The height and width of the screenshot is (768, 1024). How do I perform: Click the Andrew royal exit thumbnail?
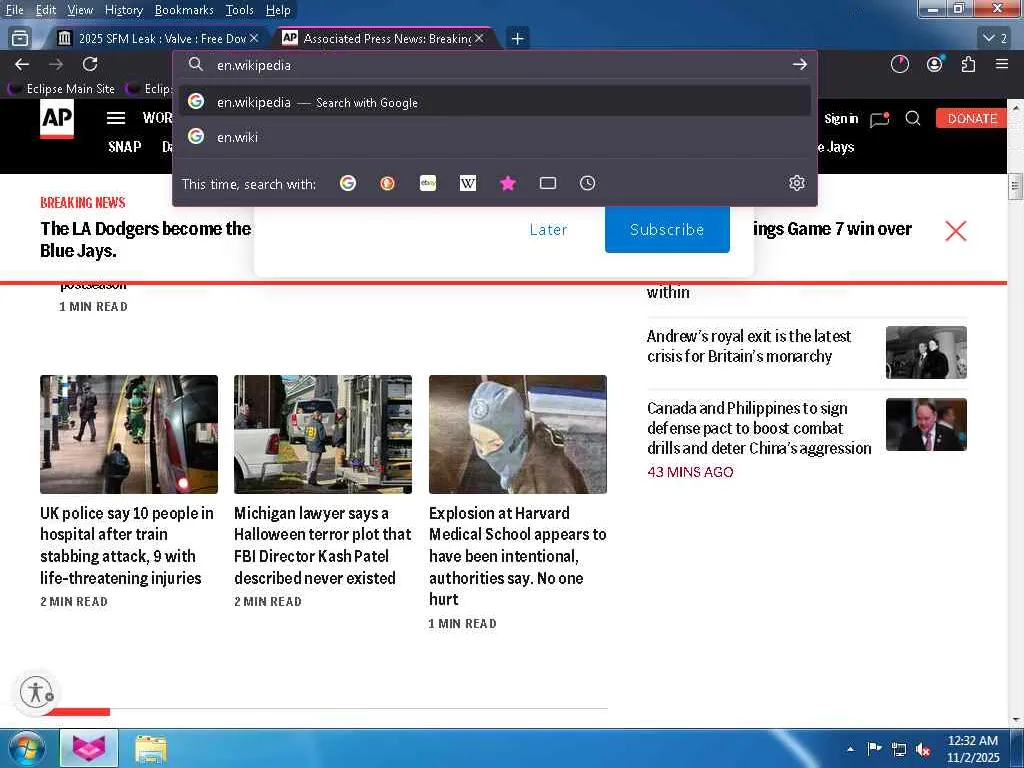[x=926, y=352]
